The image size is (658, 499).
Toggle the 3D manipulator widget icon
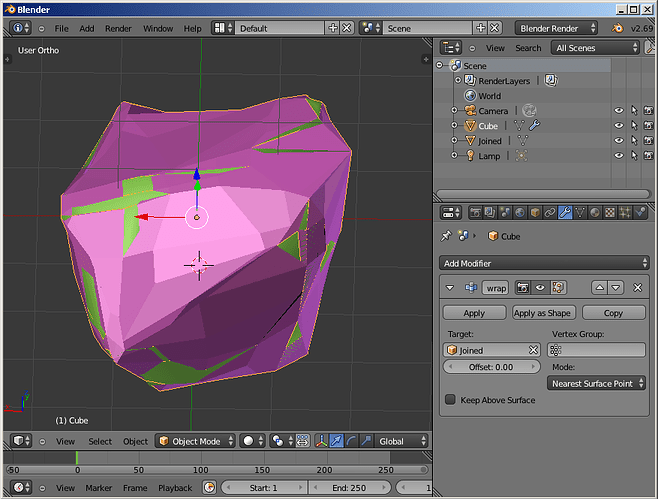(321, 441)
